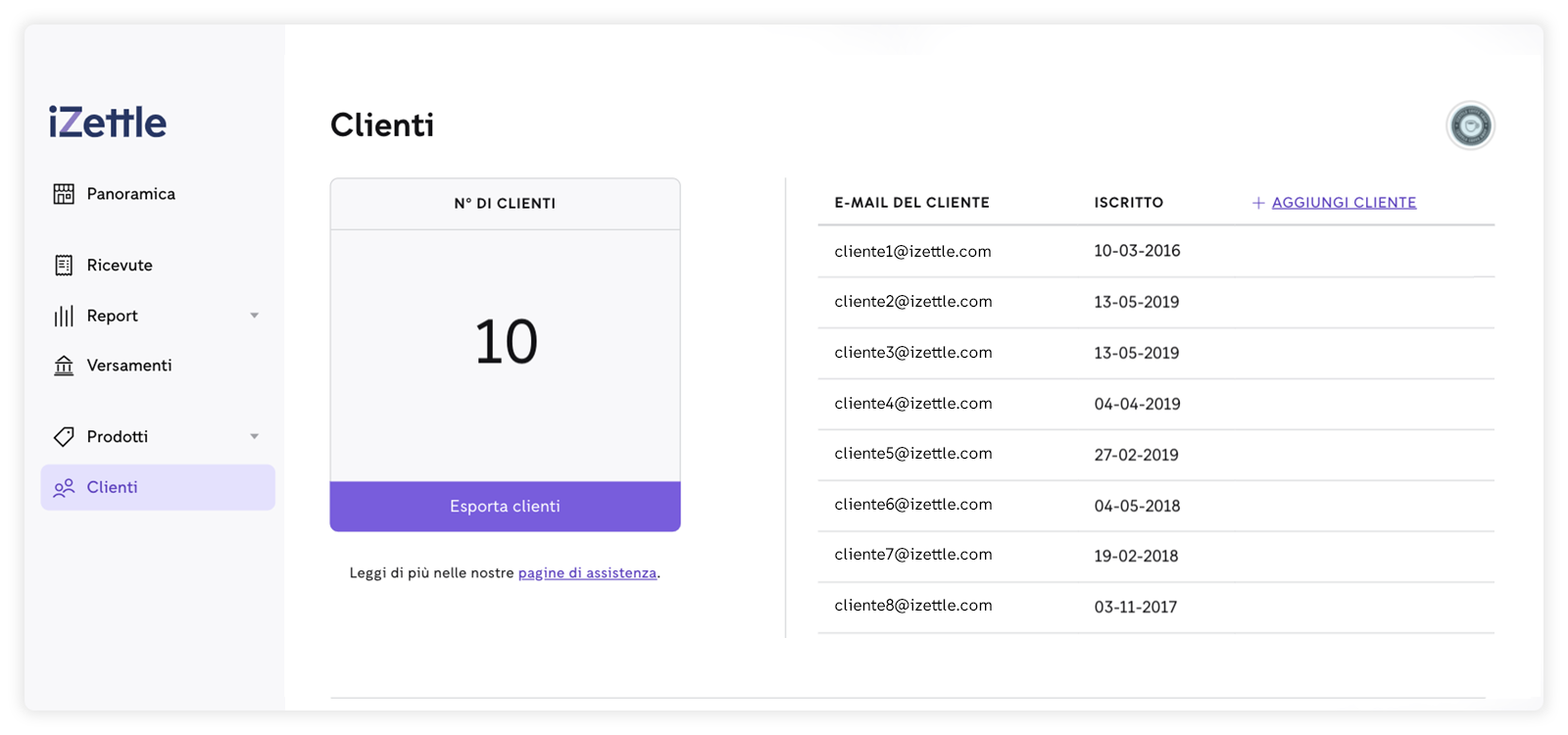This screenshot has width=1568, height=735.
Task: Click the Panoramica storefront icon
Action: (64, 194)
